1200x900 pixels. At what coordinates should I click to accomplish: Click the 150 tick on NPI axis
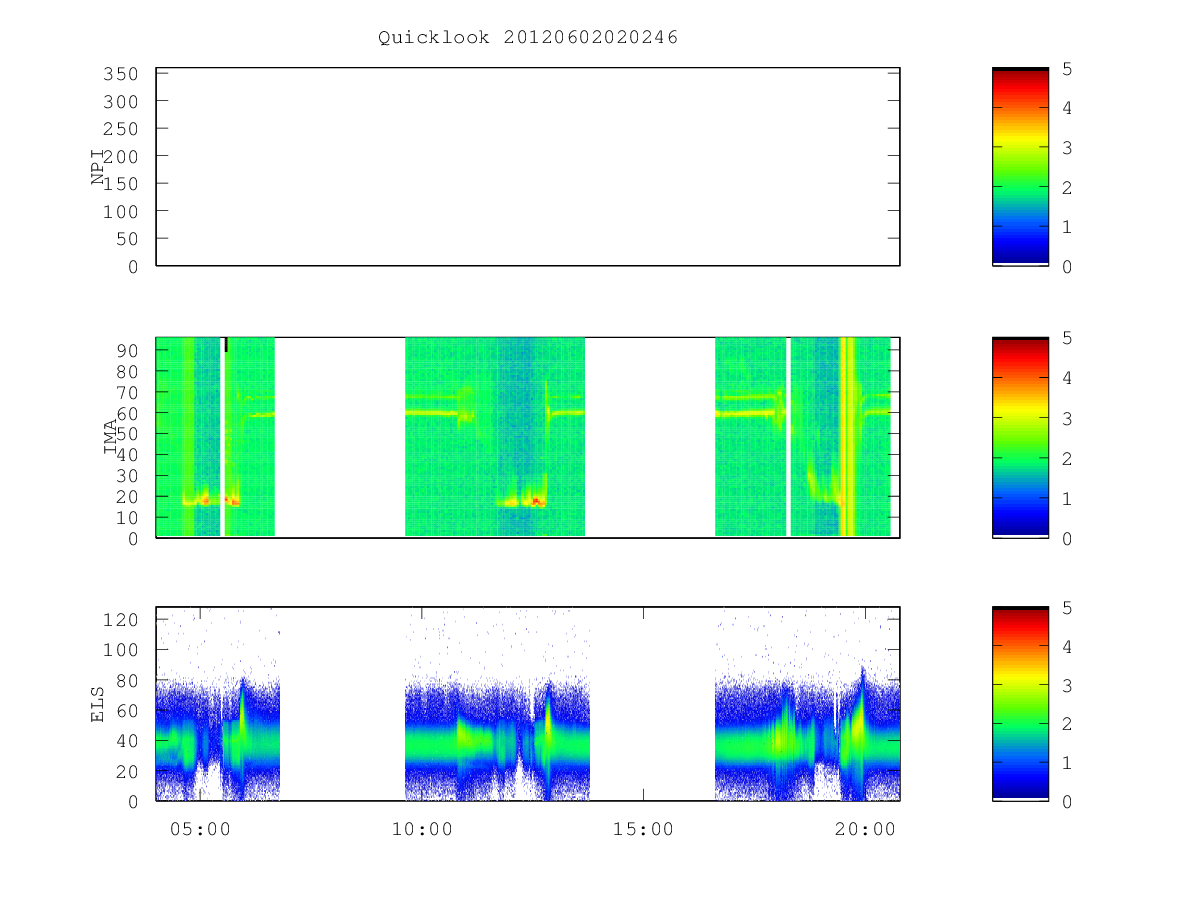coord(120,184)
